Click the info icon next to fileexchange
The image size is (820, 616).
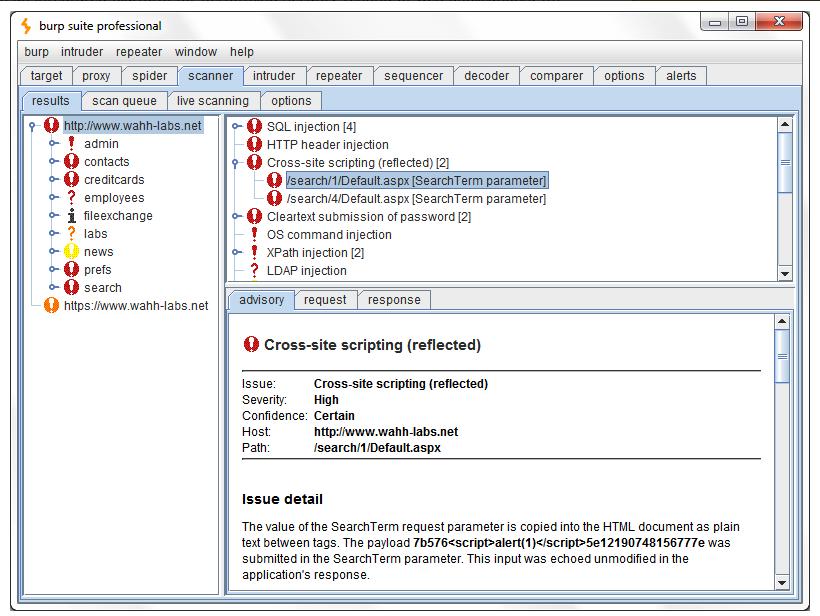click(72, 215)
